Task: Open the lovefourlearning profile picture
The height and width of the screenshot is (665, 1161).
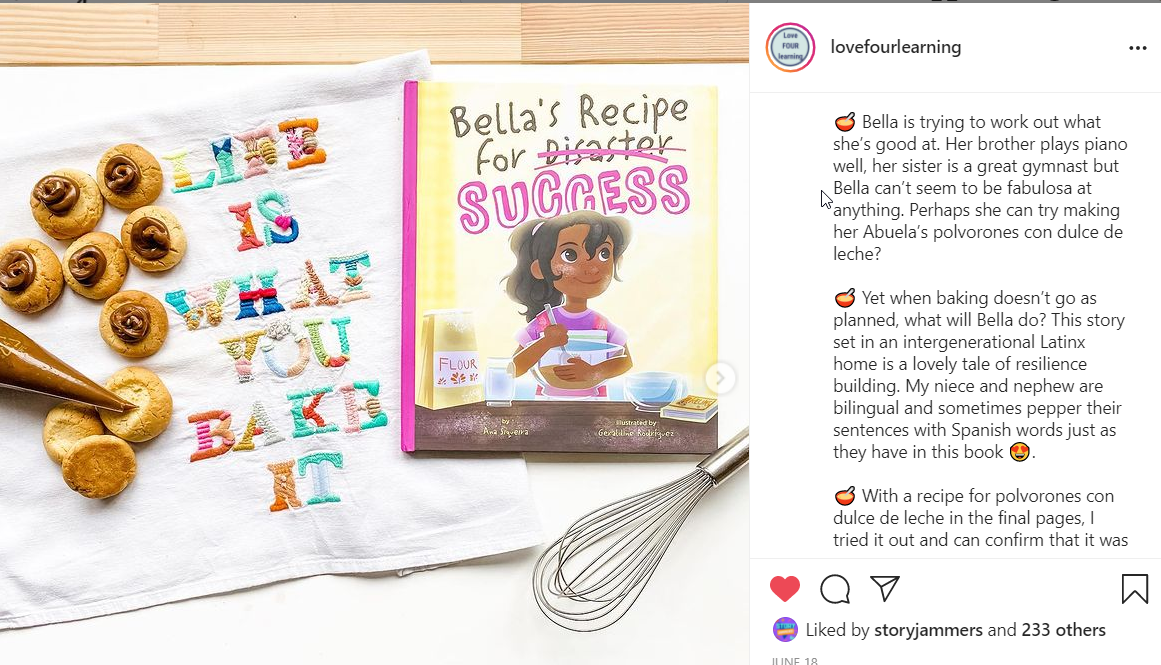Action: (x=790, y=47)
